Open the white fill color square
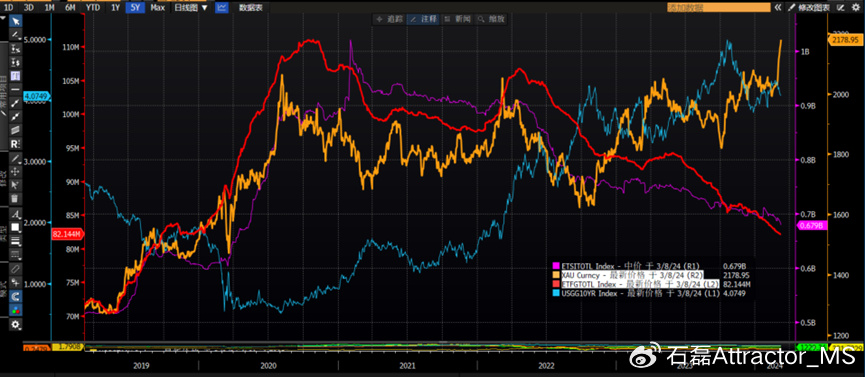The image size is (865, 377). click(x=15, y=227)
